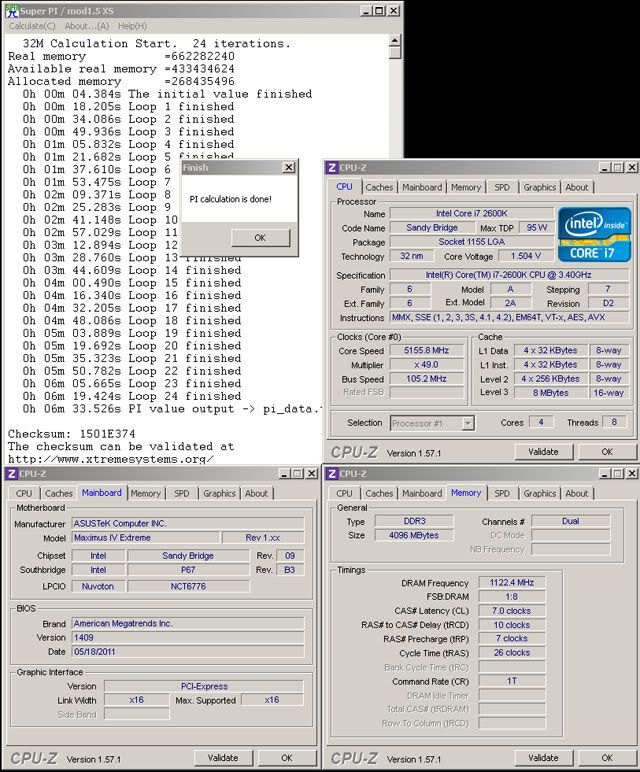Close the Finish dialog with X
This screenshot has height=772, width=640.
(x=288, y=168)
